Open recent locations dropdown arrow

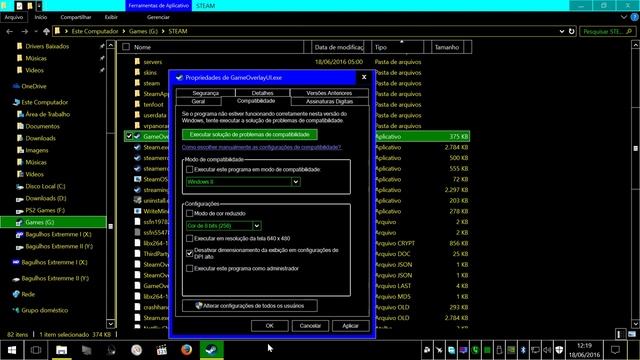(36, 31)
